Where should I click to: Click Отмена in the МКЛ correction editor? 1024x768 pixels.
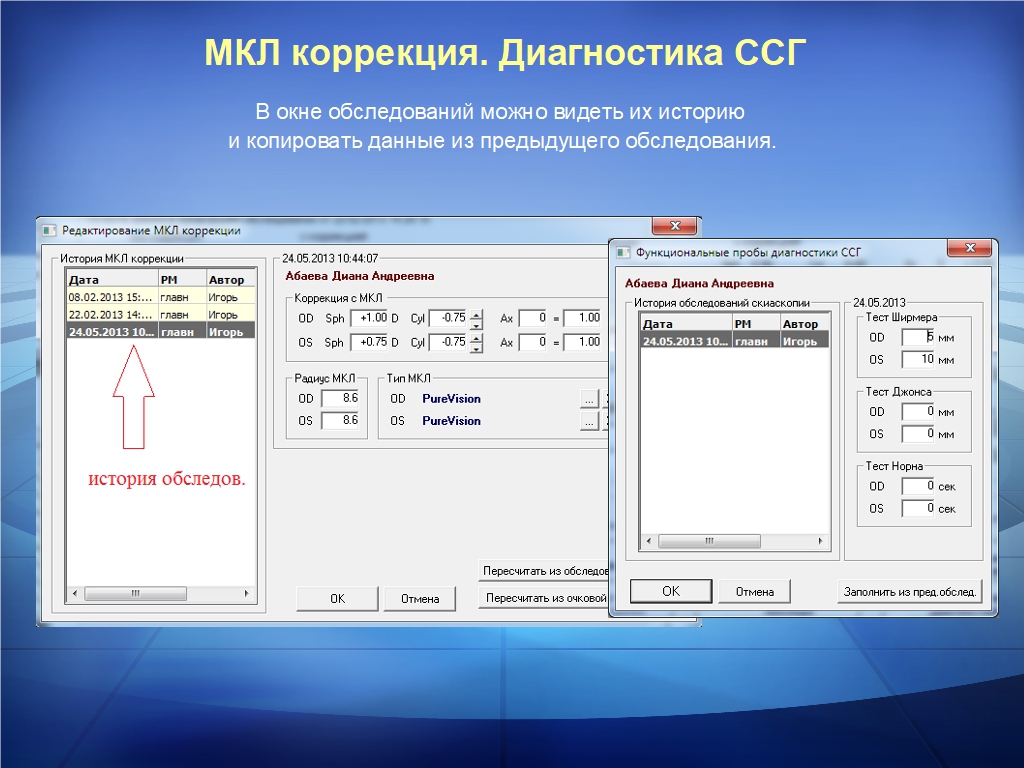pyautogui.click(x=420, y=599)
